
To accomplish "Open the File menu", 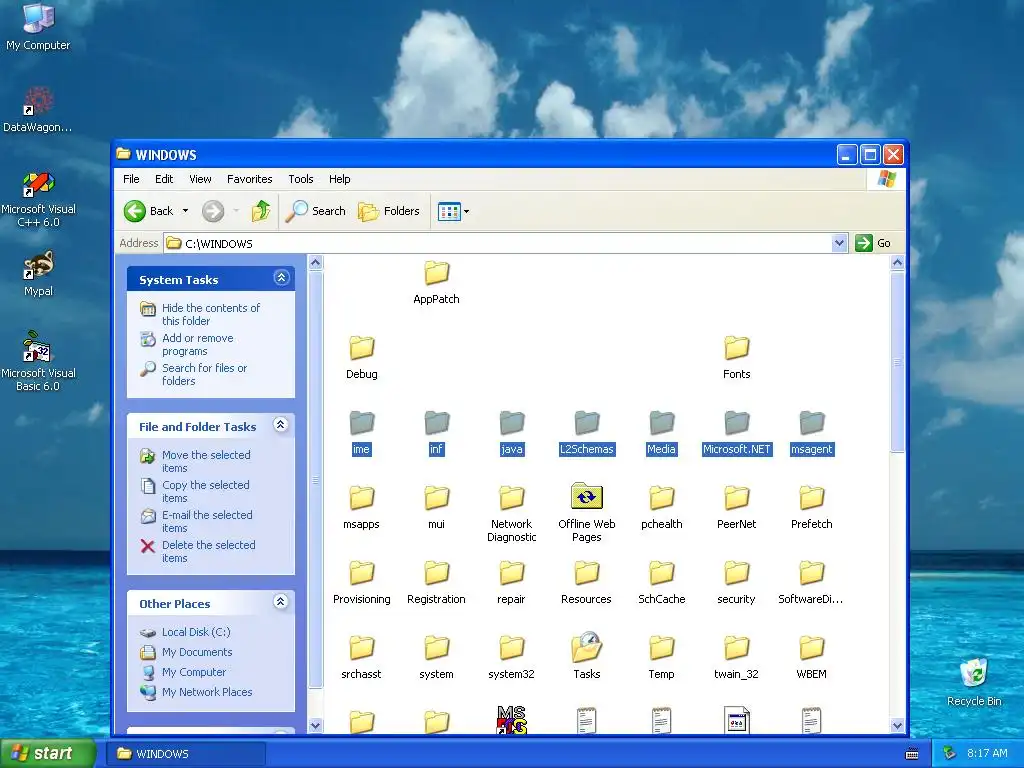I will (131, 179).
